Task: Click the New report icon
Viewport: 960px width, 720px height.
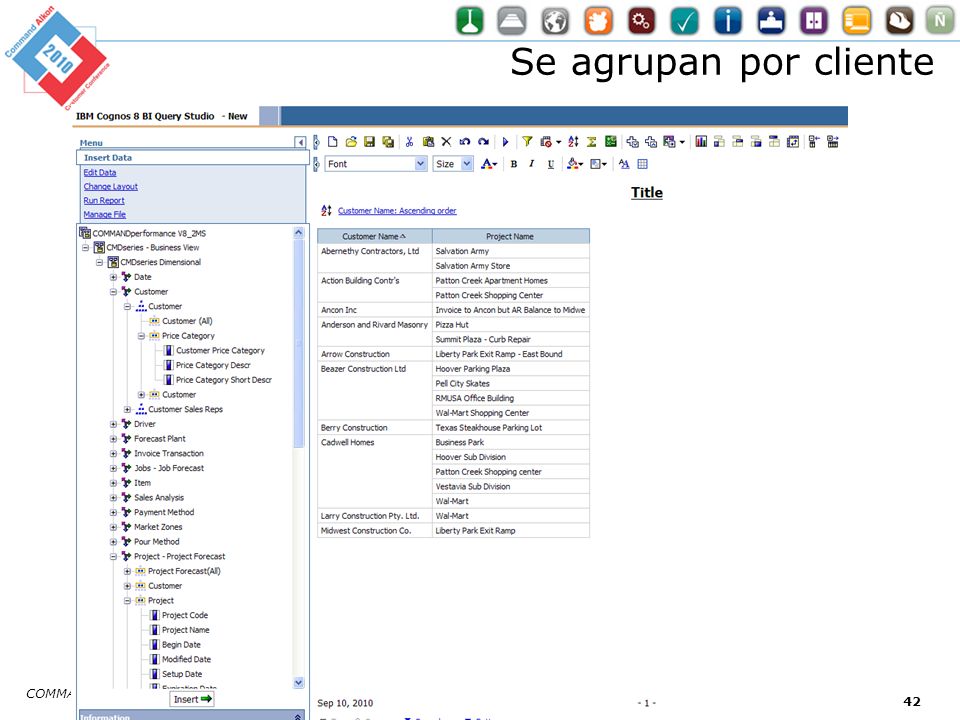Action: pyautogui.click(x=332, y=142)
